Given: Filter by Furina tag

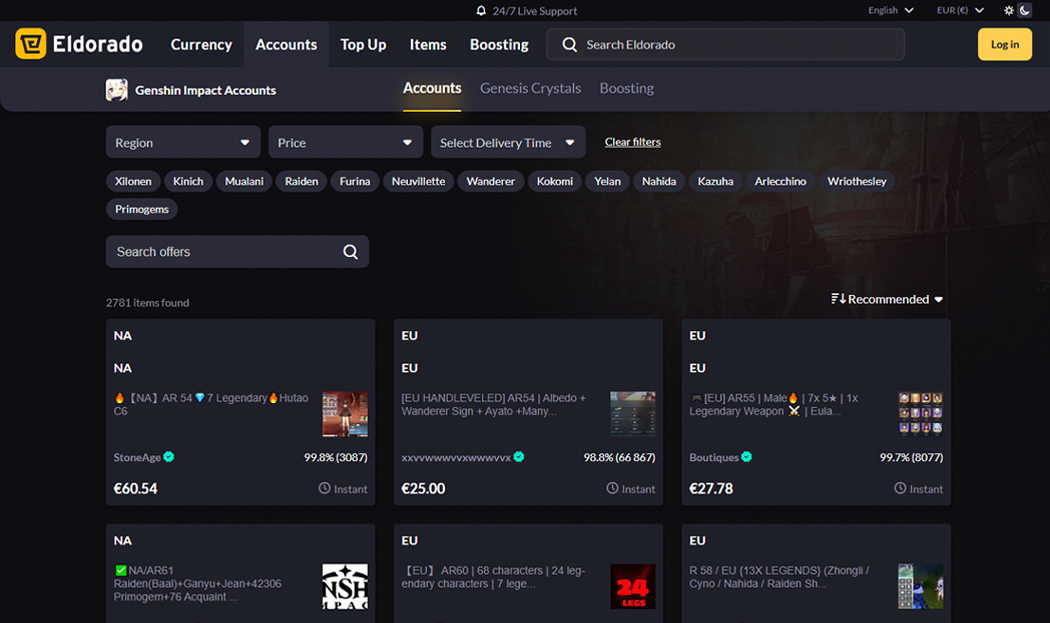Looking at the screenshot, I should (x=355, y=182).
